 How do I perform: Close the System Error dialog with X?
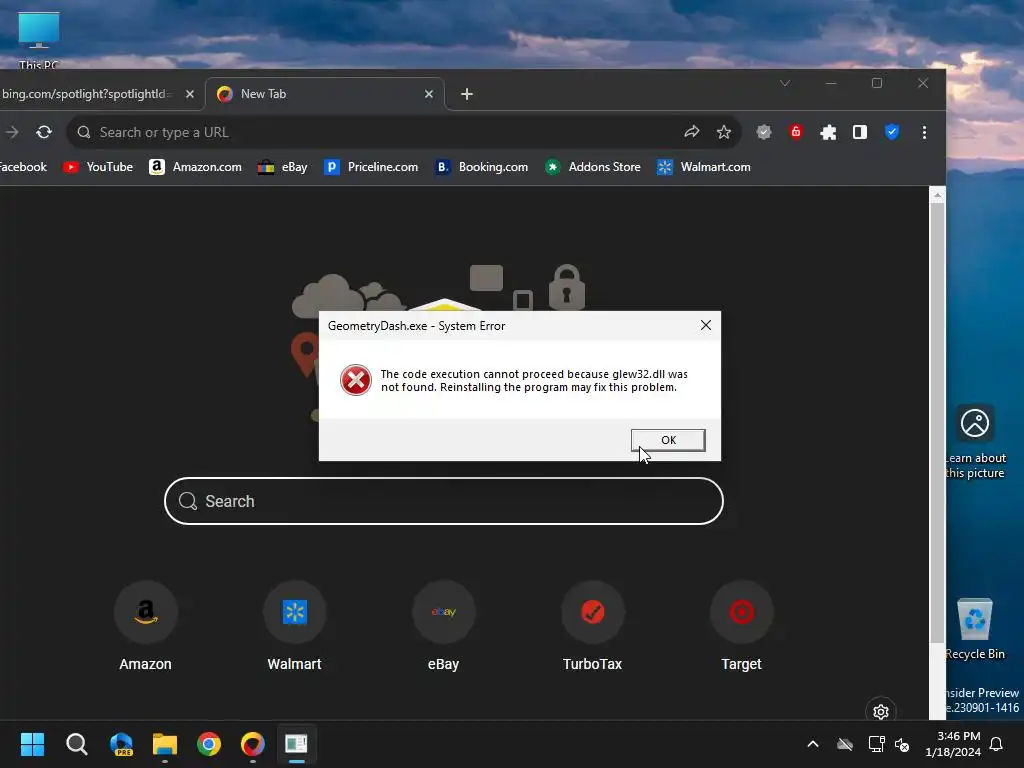point(706,325)
